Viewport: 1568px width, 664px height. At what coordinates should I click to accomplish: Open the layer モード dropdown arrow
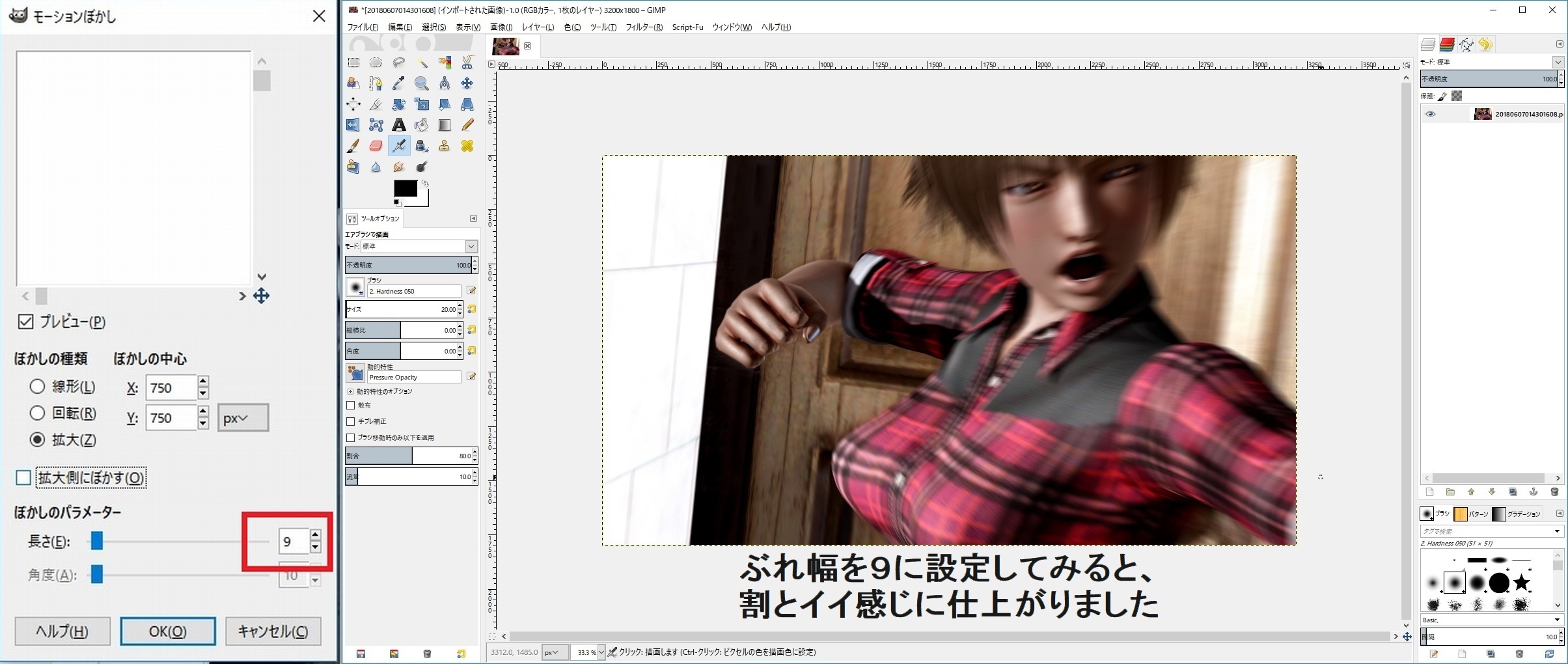1558,62
